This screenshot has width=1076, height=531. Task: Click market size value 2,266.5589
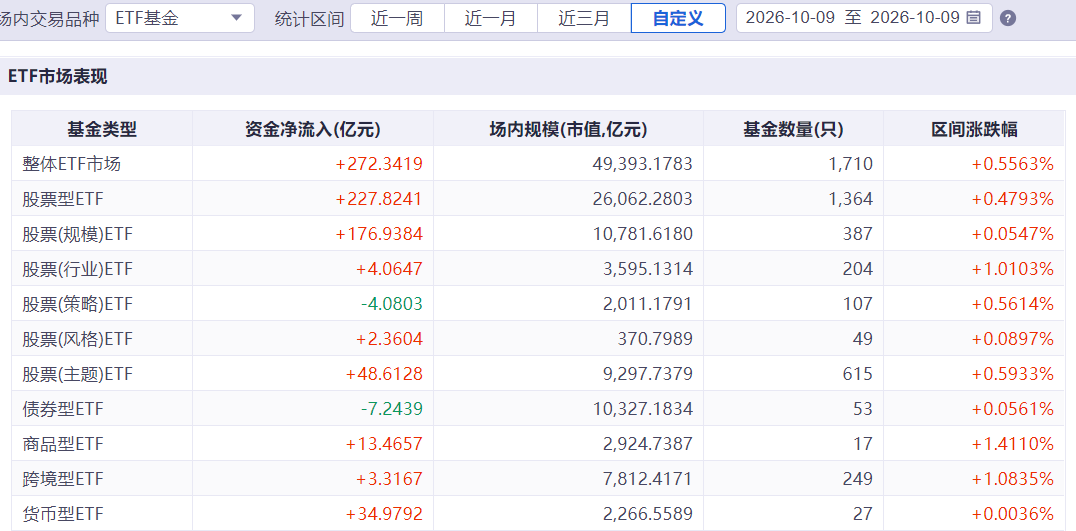pos(648,514)
